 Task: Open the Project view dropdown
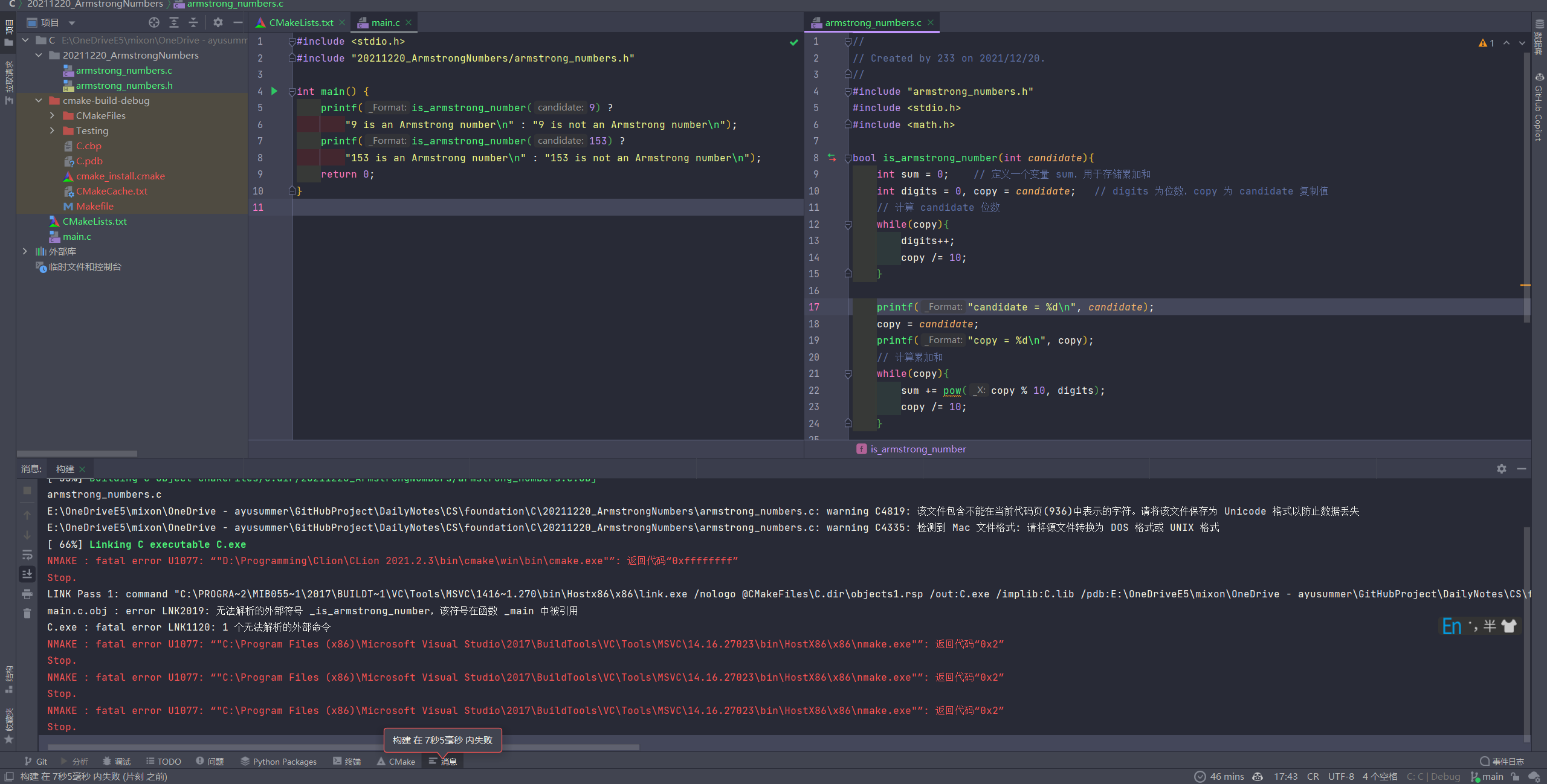72,23
